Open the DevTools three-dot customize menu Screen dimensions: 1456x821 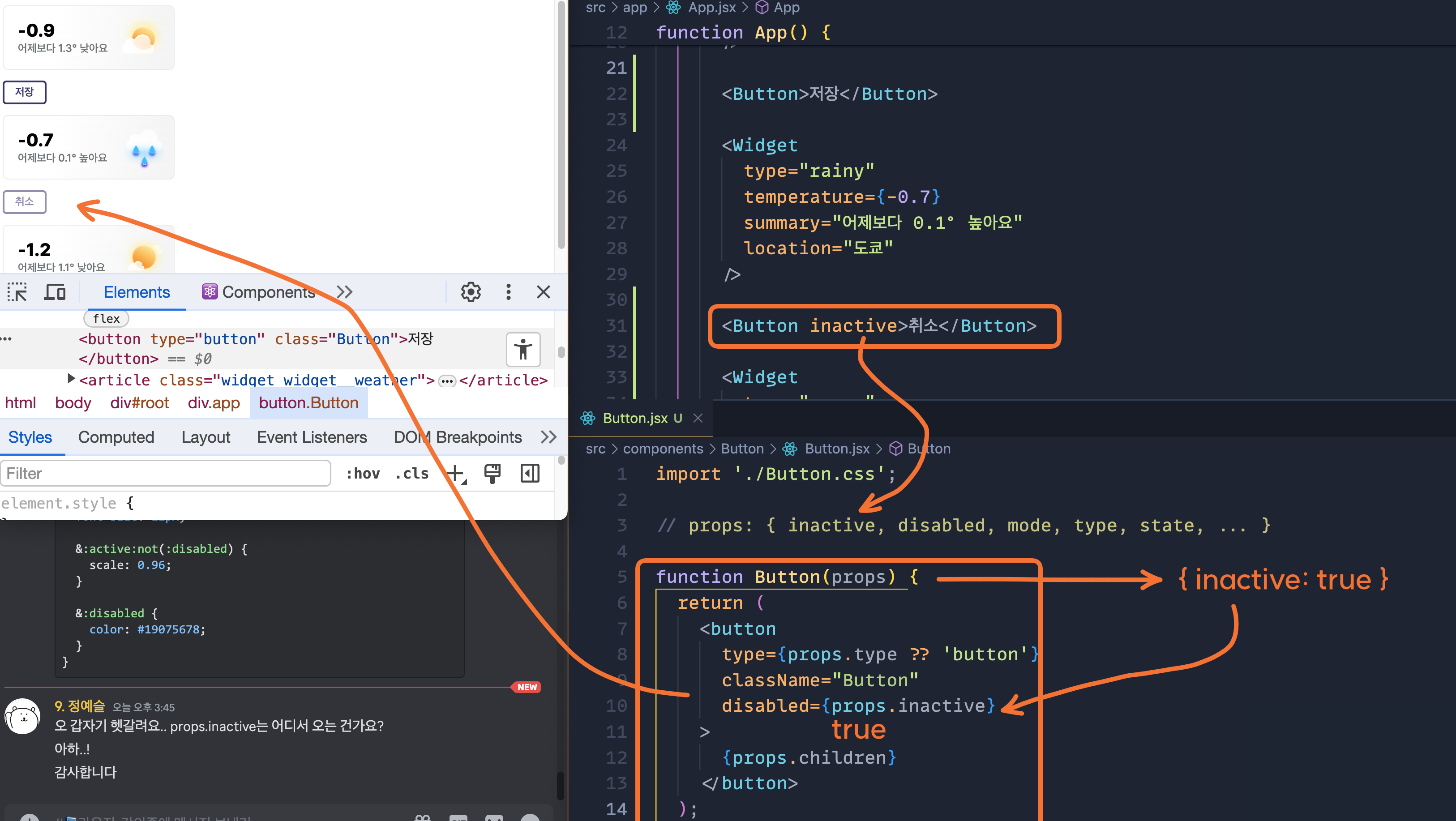508,291
